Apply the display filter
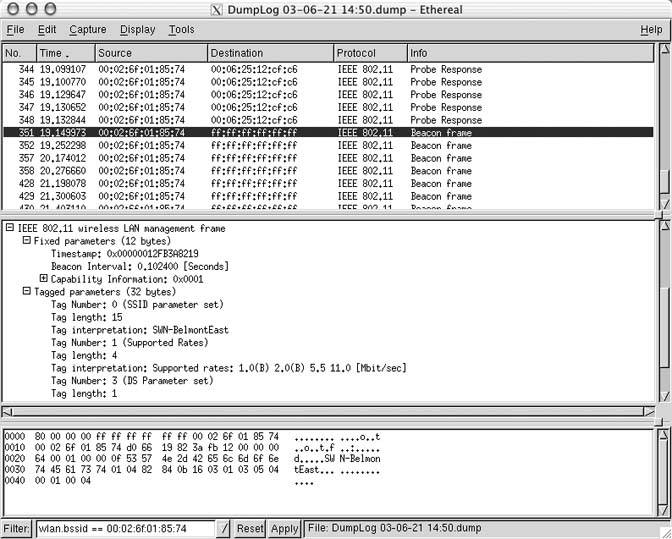 tap(284, 528)
